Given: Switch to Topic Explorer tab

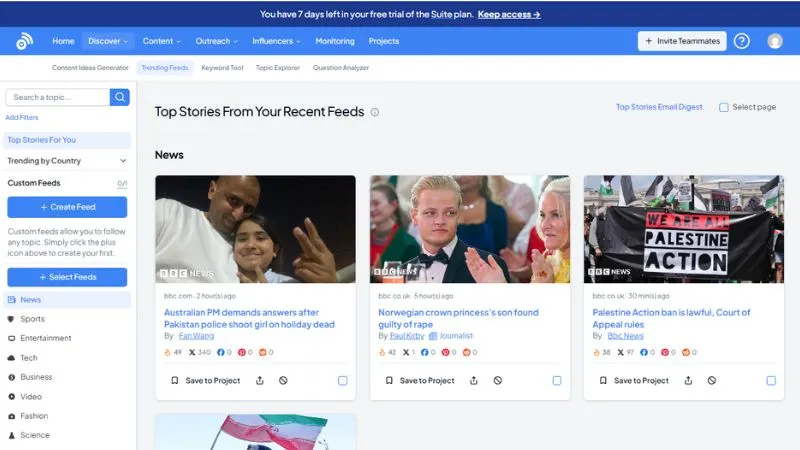Looking at the screenshot, I should (278, 67).
